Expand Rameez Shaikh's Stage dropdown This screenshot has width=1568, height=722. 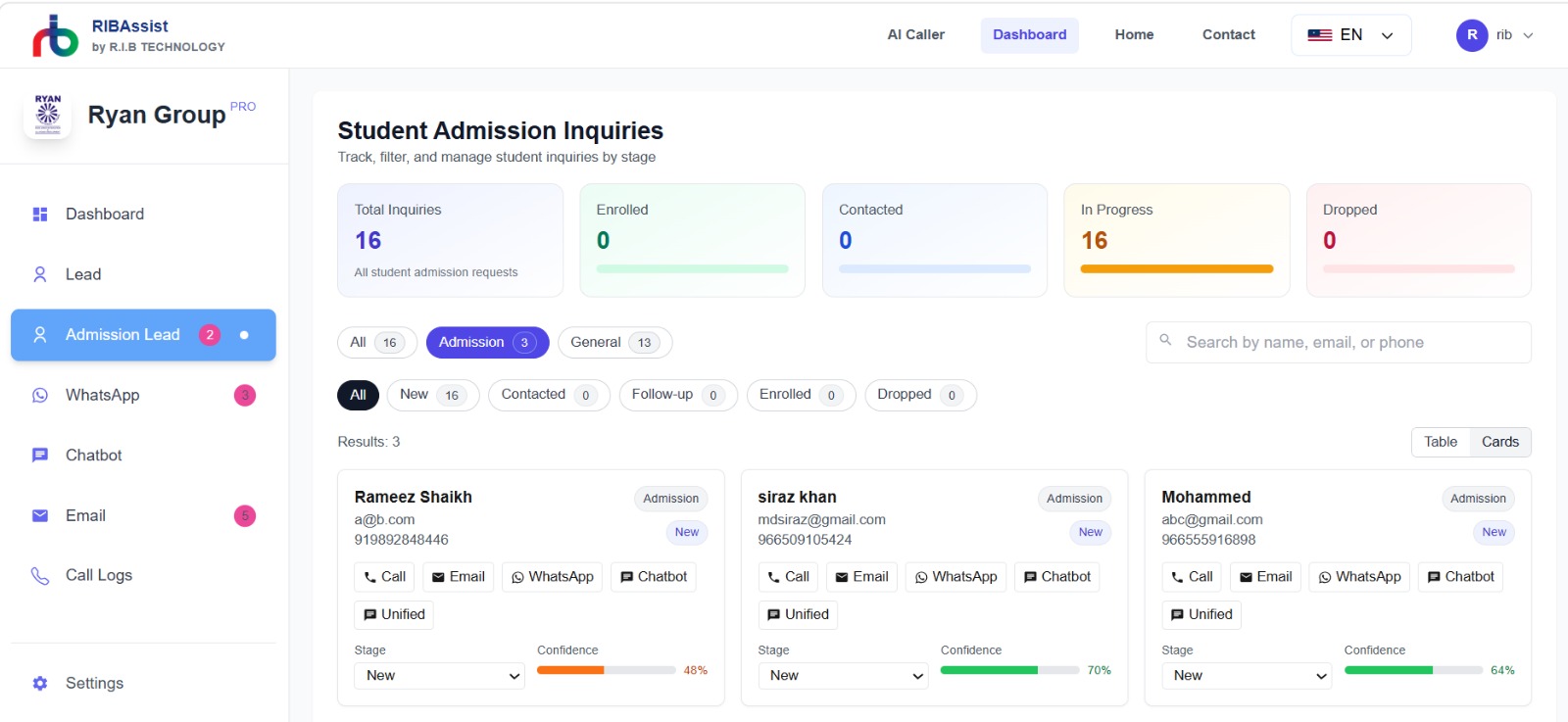pos(439,676)
